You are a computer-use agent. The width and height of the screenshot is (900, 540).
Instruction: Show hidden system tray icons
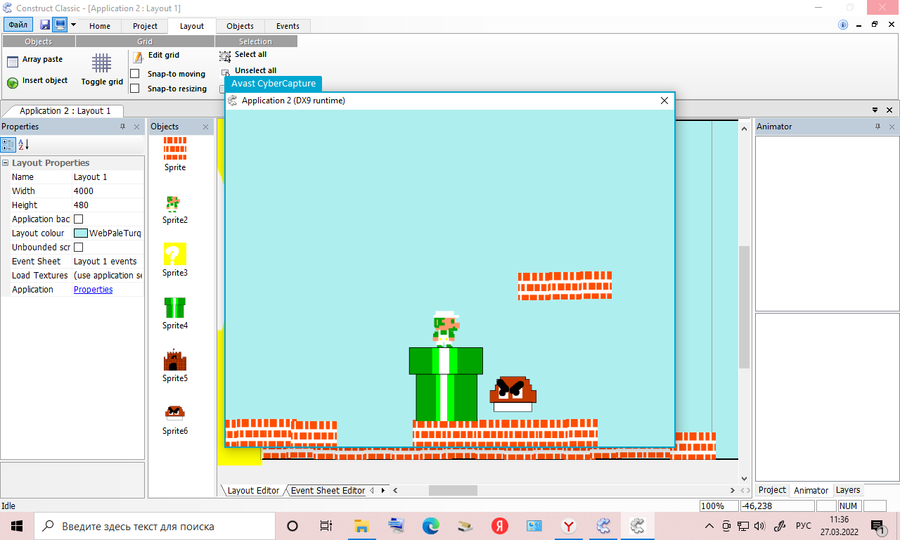pyautogui.click(x=709, y=526)
